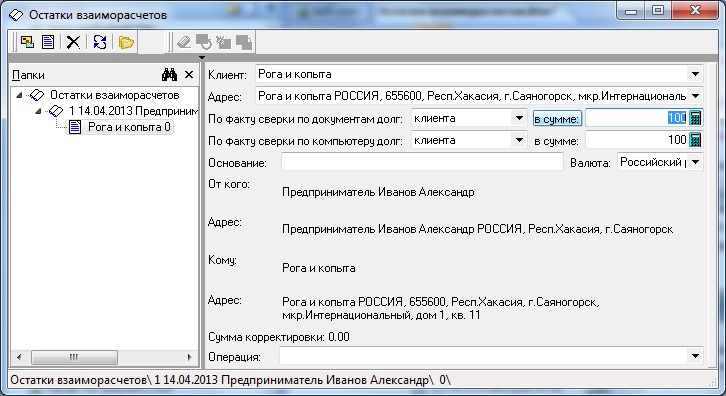This screenshot has width=726, height=396.
Task: Open по компьютеру долг dropdown
Action: 519,140
